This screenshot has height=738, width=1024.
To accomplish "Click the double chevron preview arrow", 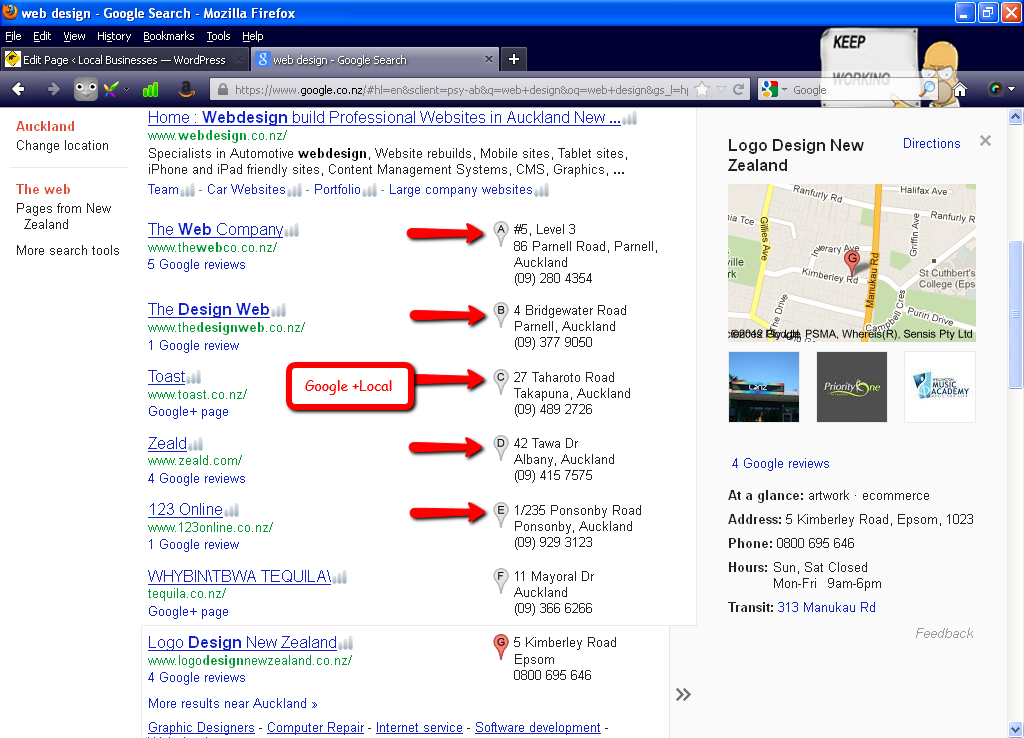I will pos(683,694).
